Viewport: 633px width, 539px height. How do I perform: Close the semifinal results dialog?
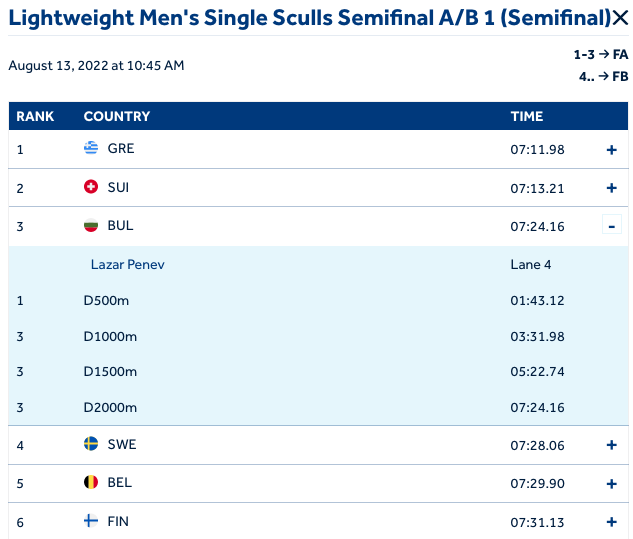(x=620, y=18)
